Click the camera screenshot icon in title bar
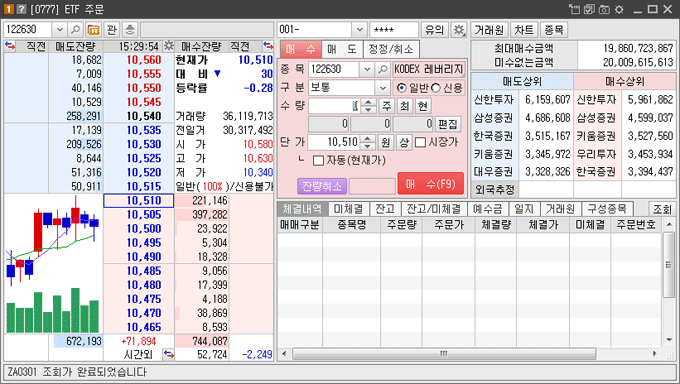The image size is (680, 384). click(604, 9)
